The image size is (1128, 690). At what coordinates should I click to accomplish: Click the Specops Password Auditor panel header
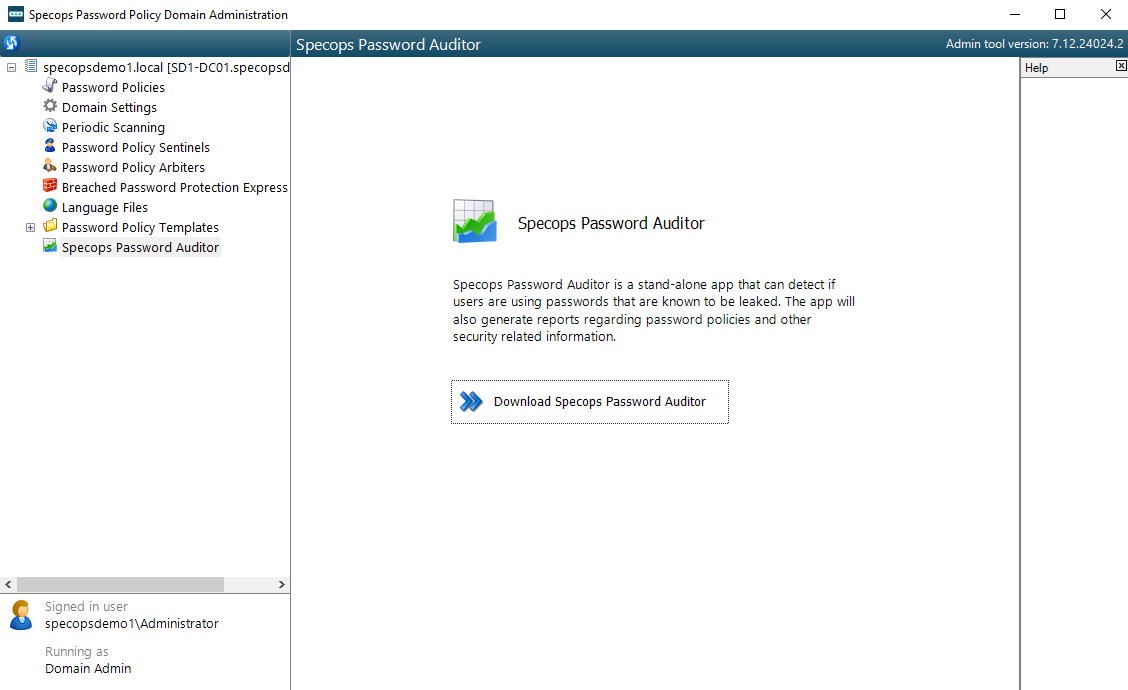click(388, 45)
